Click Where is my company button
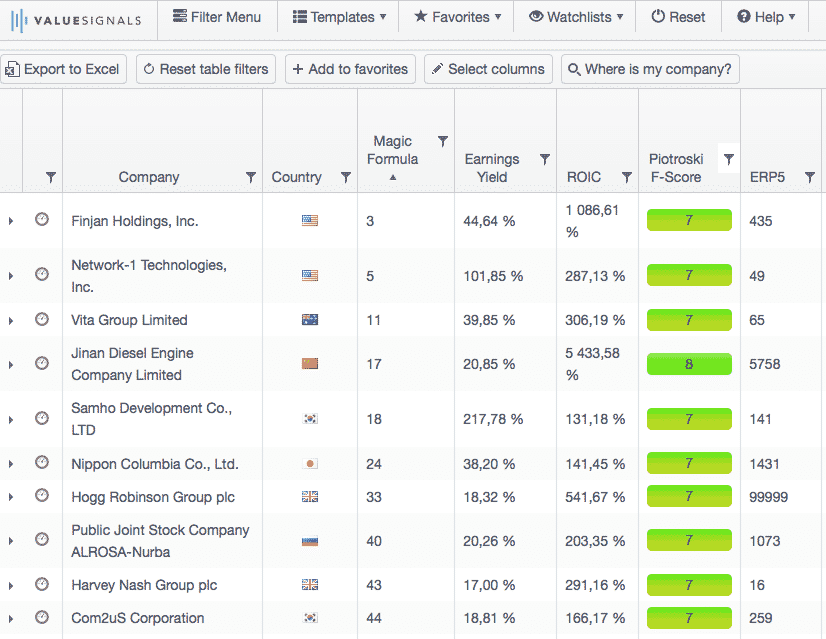Screen dimensions: 826x639 pyautogui.click(x=650, y=69)
